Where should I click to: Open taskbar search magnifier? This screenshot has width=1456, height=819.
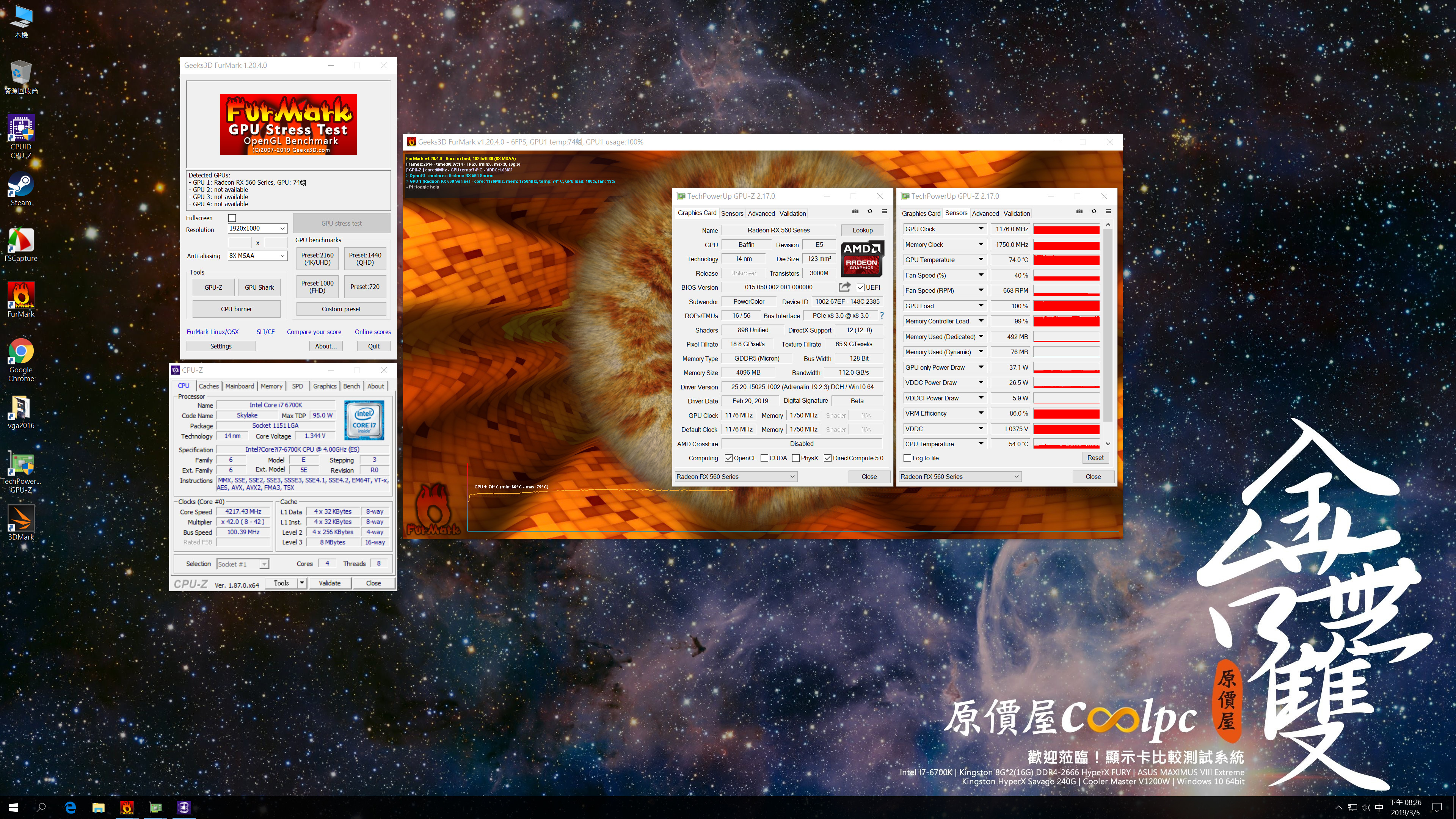[x=41, y=808]
